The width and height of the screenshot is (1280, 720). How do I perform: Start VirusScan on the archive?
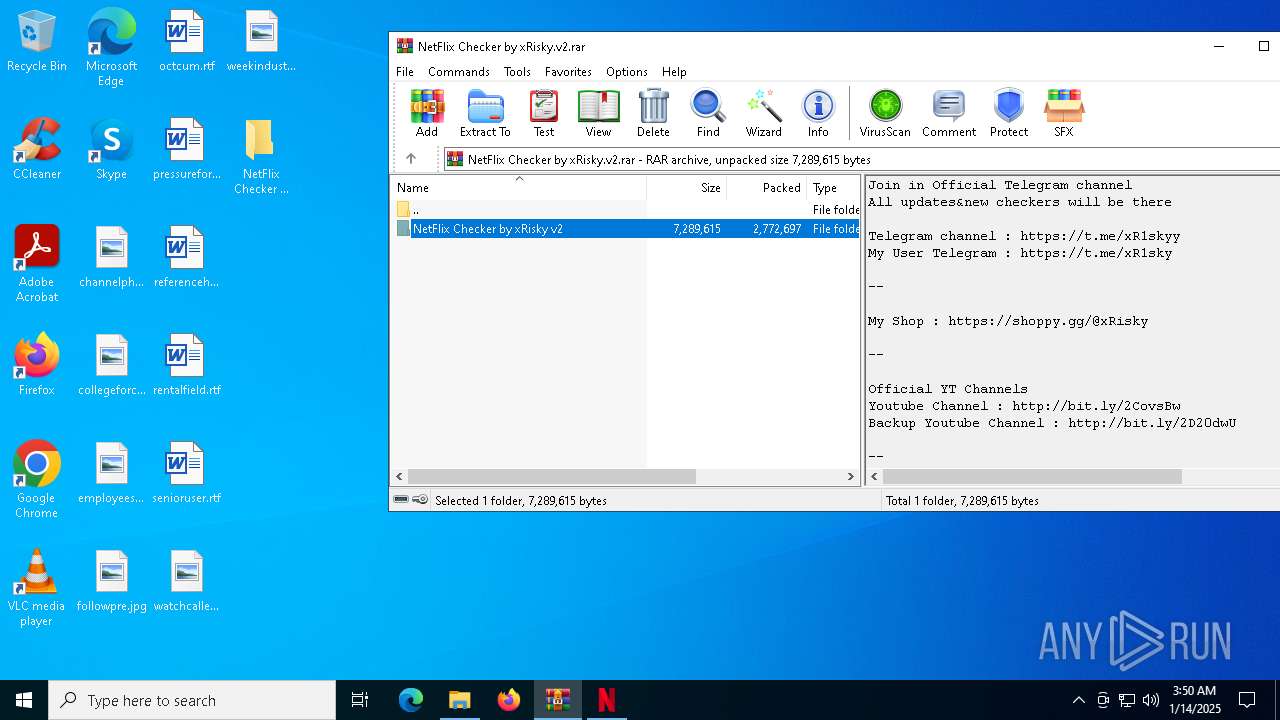885,113
